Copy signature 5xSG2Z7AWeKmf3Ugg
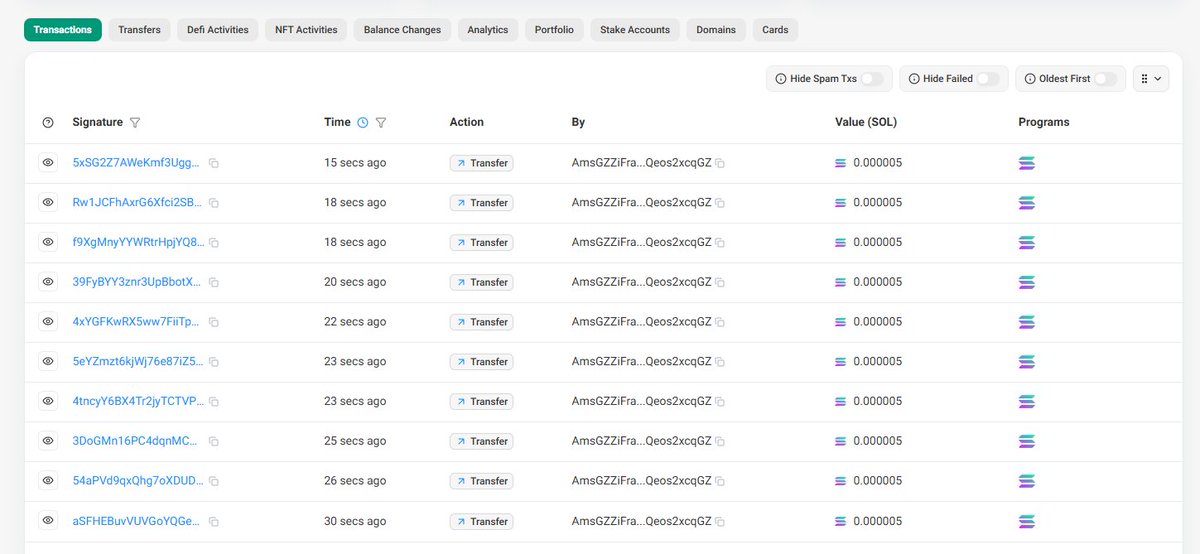 [214, 163]
